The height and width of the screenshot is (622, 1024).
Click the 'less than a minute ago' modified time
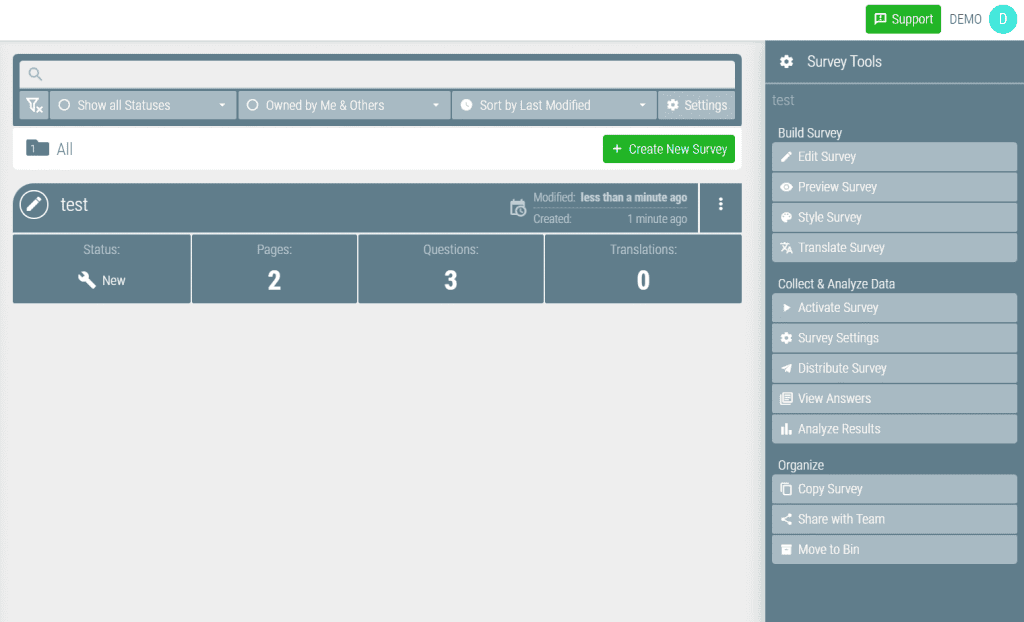633,197
